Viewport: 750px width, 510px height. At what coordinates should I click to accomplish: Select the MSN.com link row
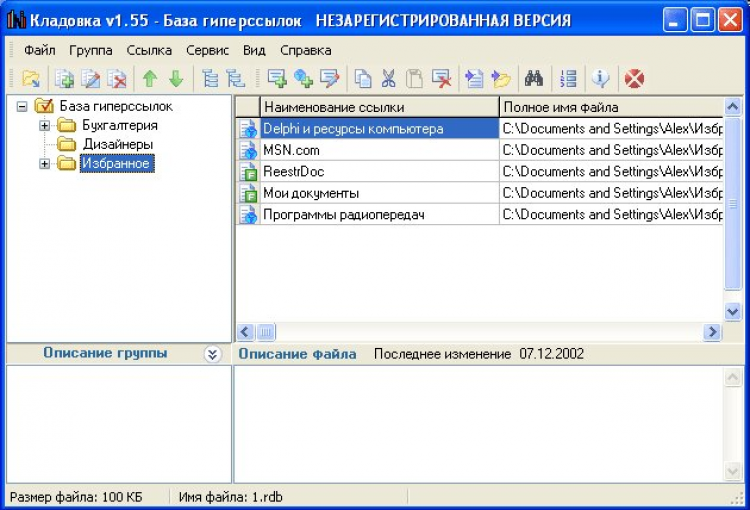tap(379, 150)
